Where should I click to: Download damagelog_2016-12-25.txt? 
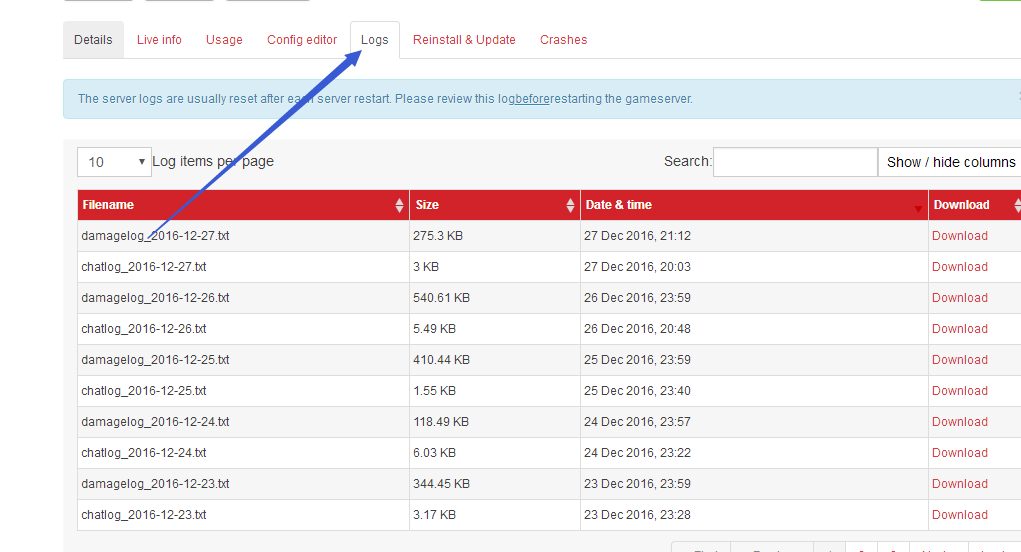(960, 360)
